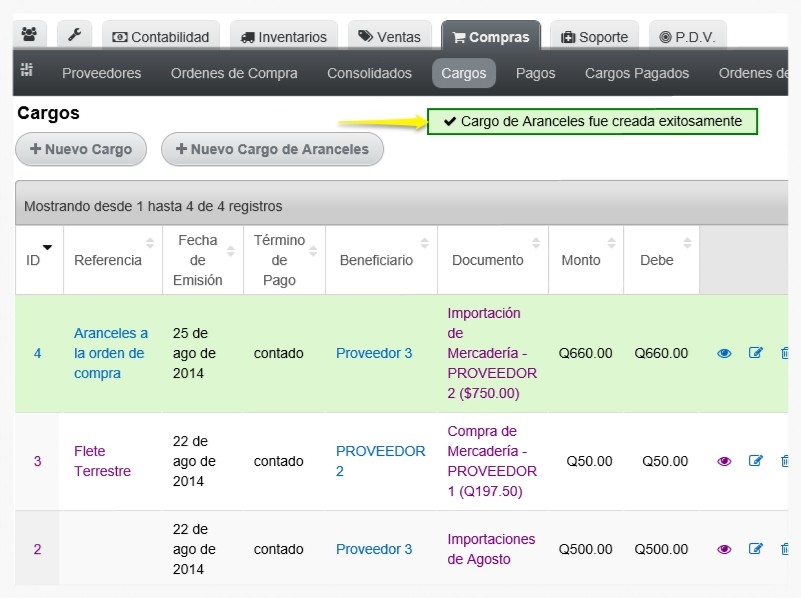Switch to the Contabilidad tab

coord(161,36)
